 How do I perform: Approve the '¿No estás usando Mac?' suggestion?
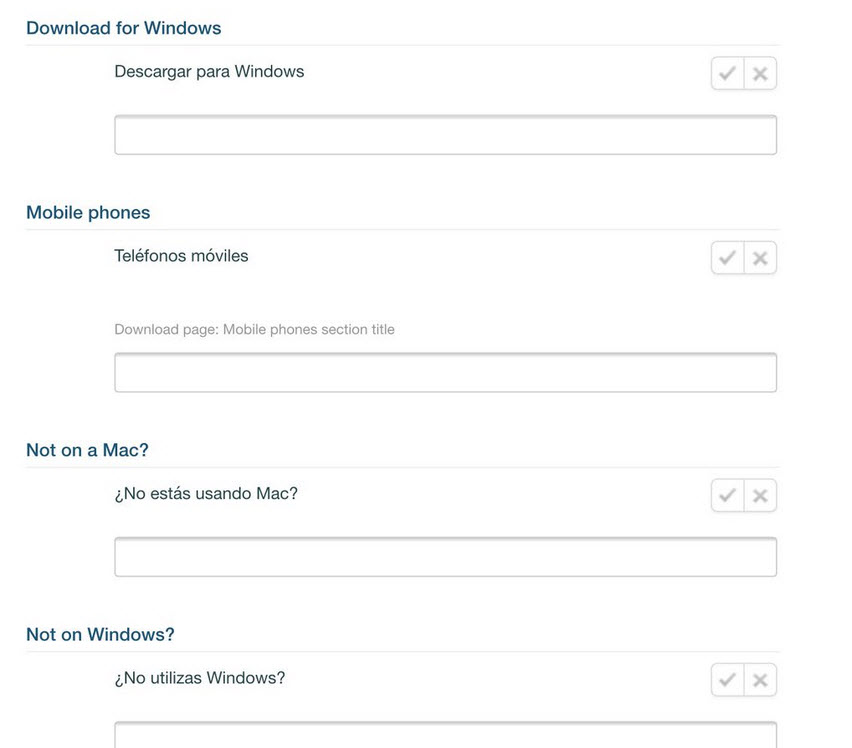[727, 495]
